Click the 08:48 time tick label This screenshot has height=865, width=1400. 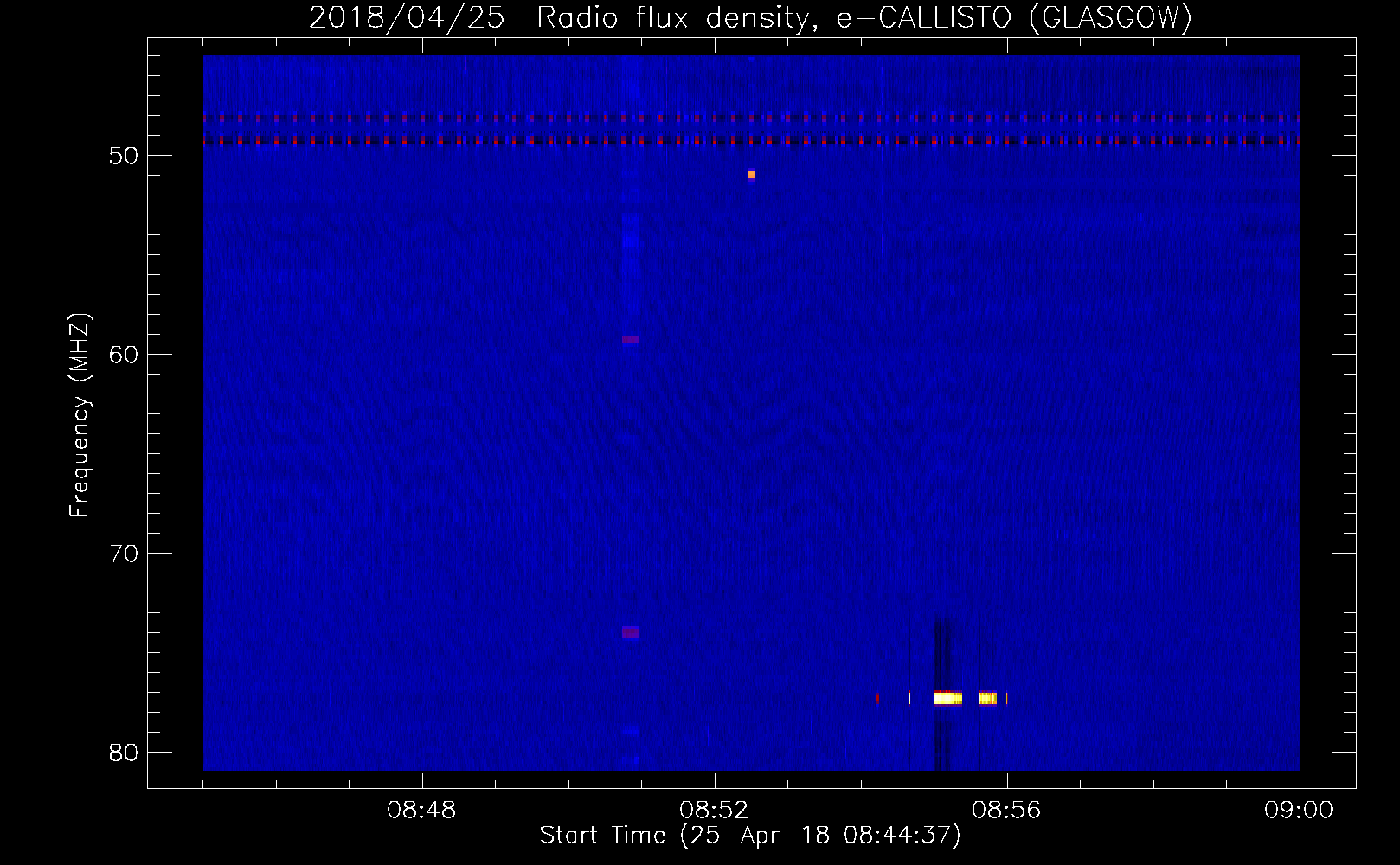coord(421,811)
